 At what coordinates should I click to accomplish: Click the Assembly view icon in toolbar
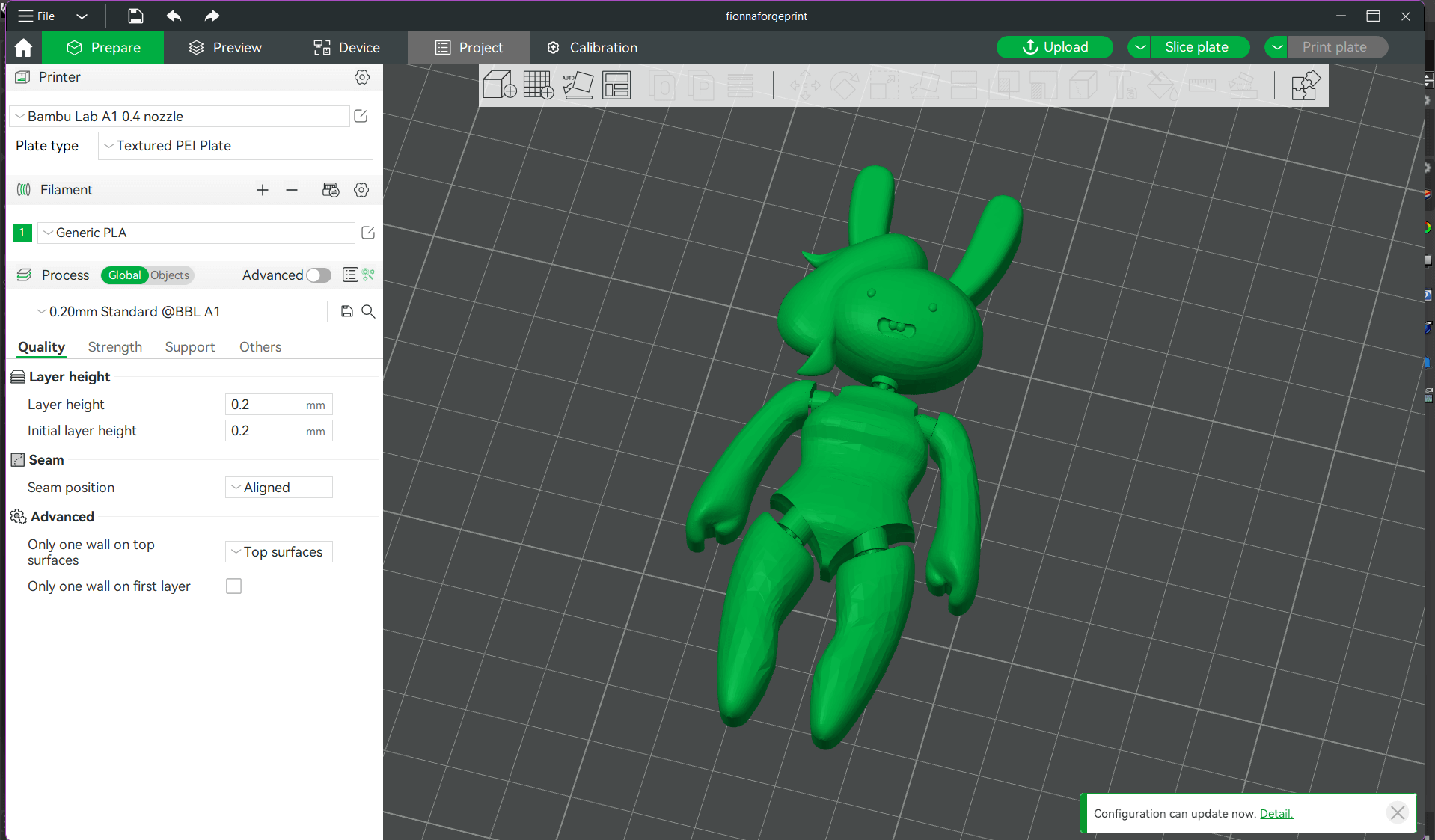[1306, 85]
